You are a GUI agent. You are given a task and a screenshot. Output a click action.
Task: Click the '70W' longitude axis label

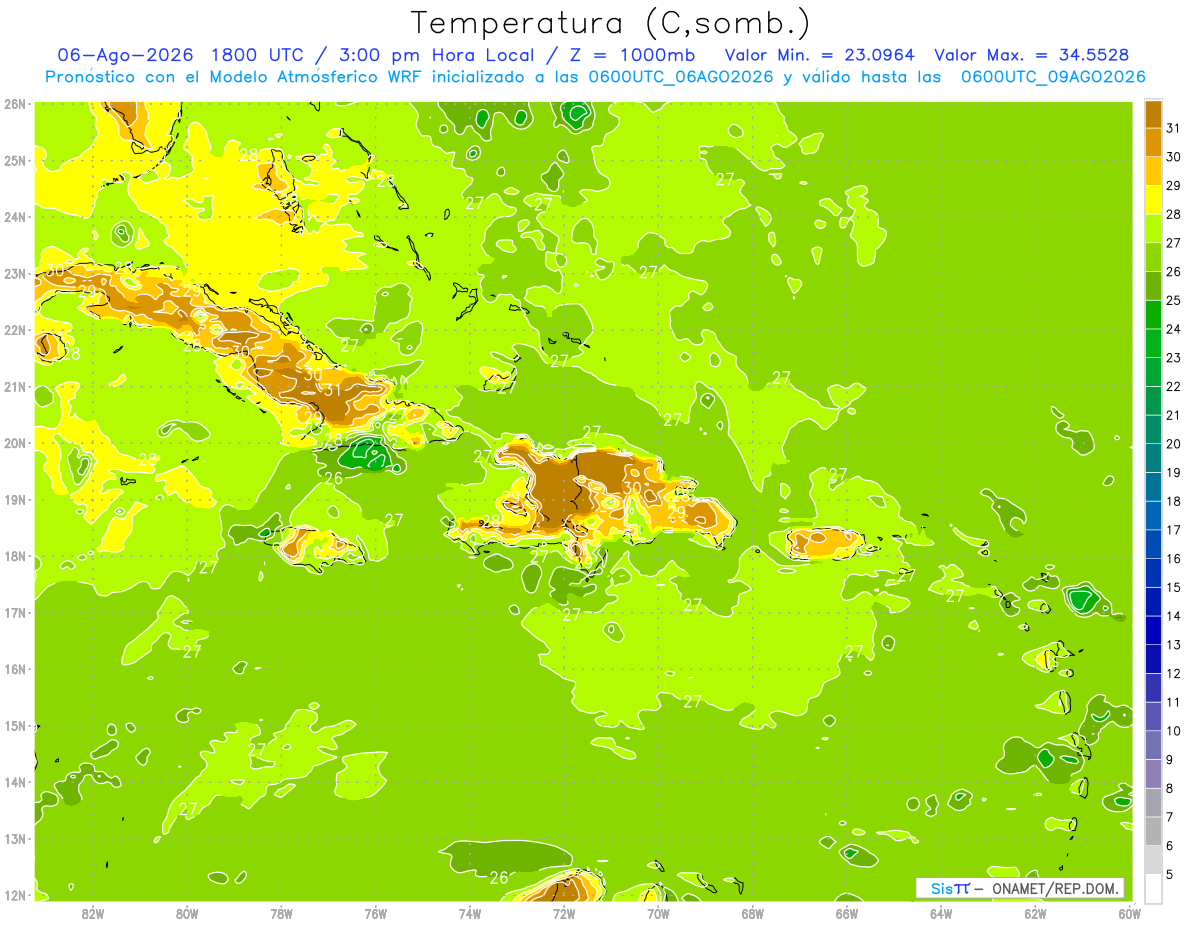coord(658,913)
